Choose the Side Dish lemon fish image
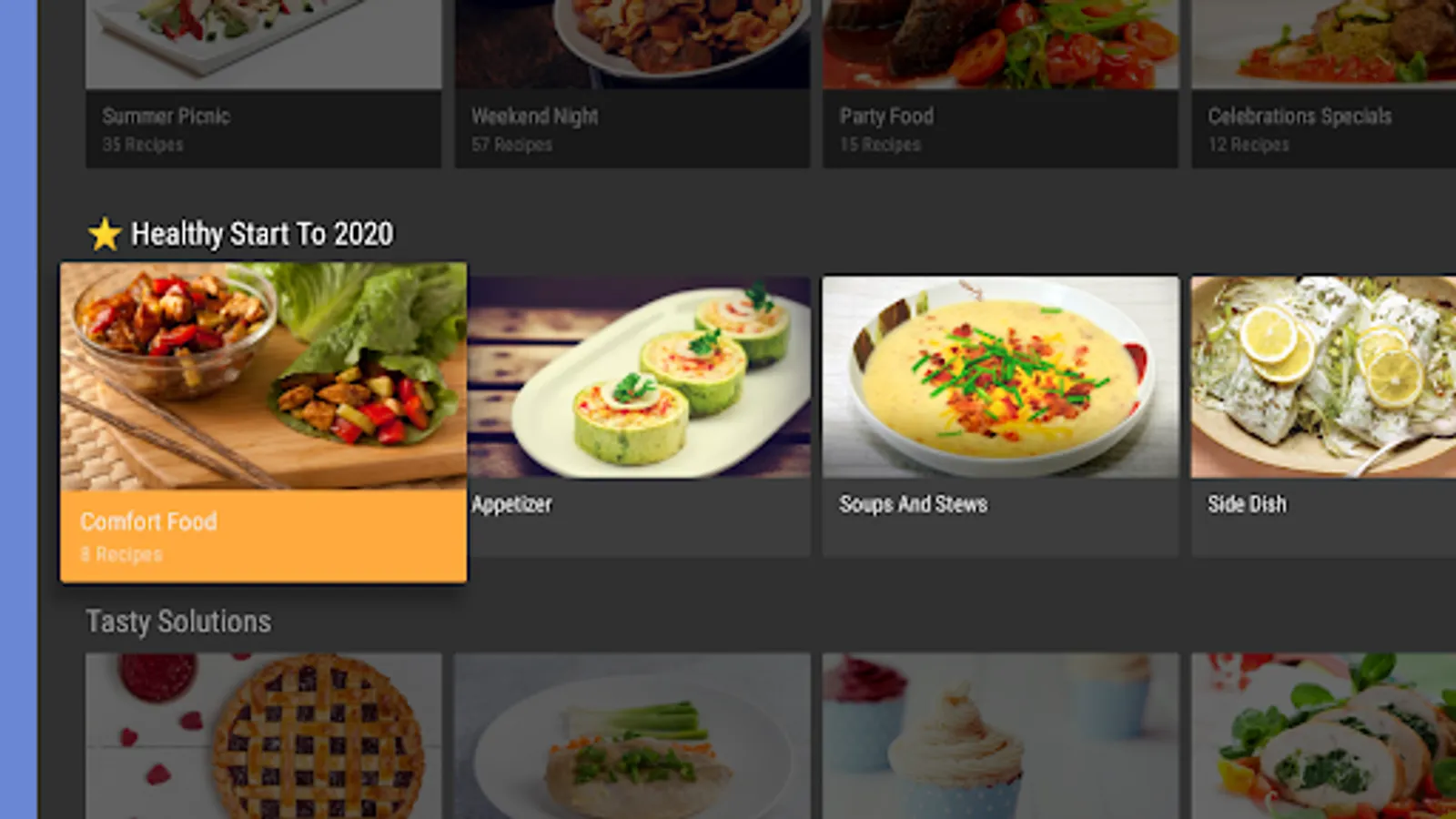 [1324, 377]
